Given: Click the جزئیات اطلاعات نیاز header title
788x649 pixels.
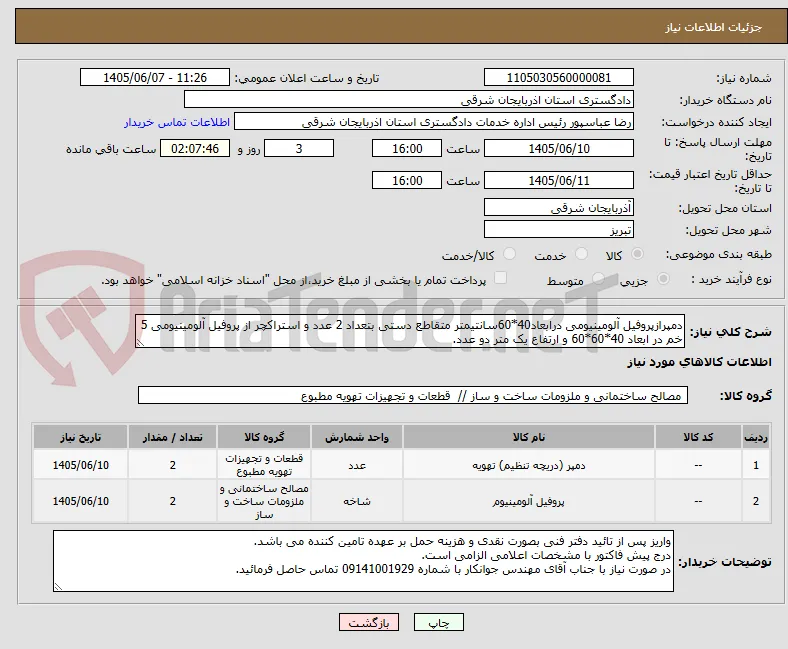Looking at the screenshot, I should 713,27.
